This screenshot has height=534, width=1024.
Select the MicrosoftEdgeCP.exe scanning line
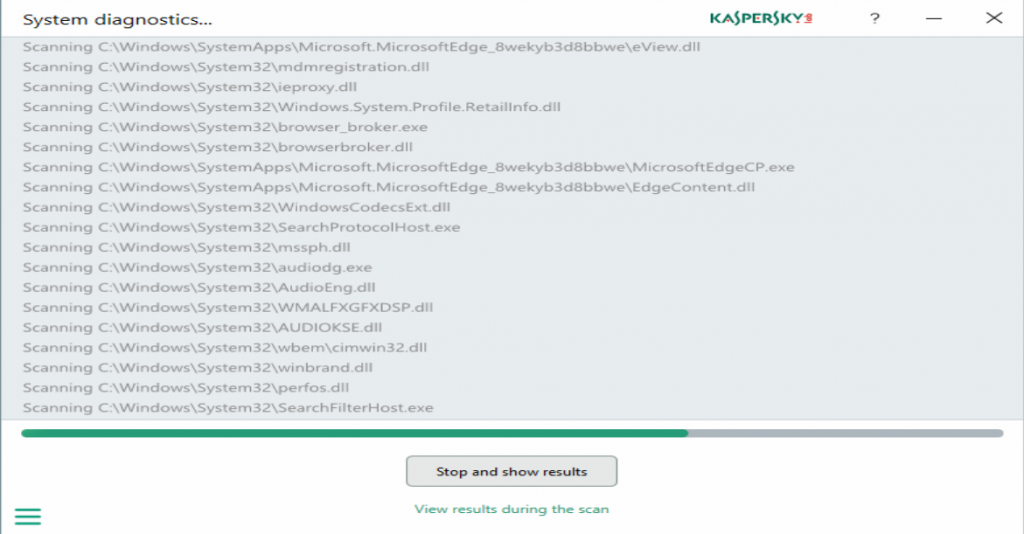click(x=408, y=167)
